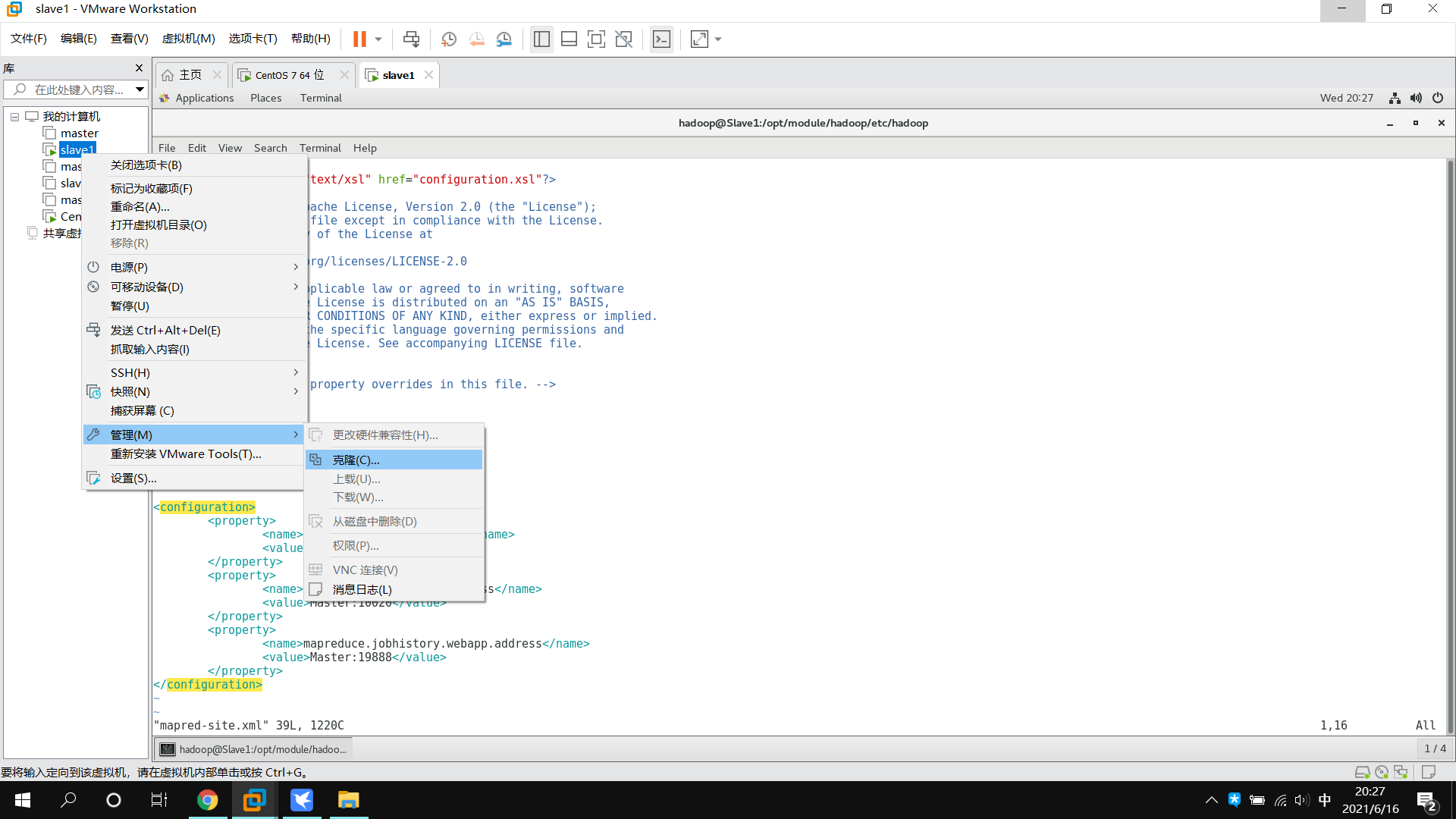
Task: Open the terminal's Help menu
Action: (365, 148)
